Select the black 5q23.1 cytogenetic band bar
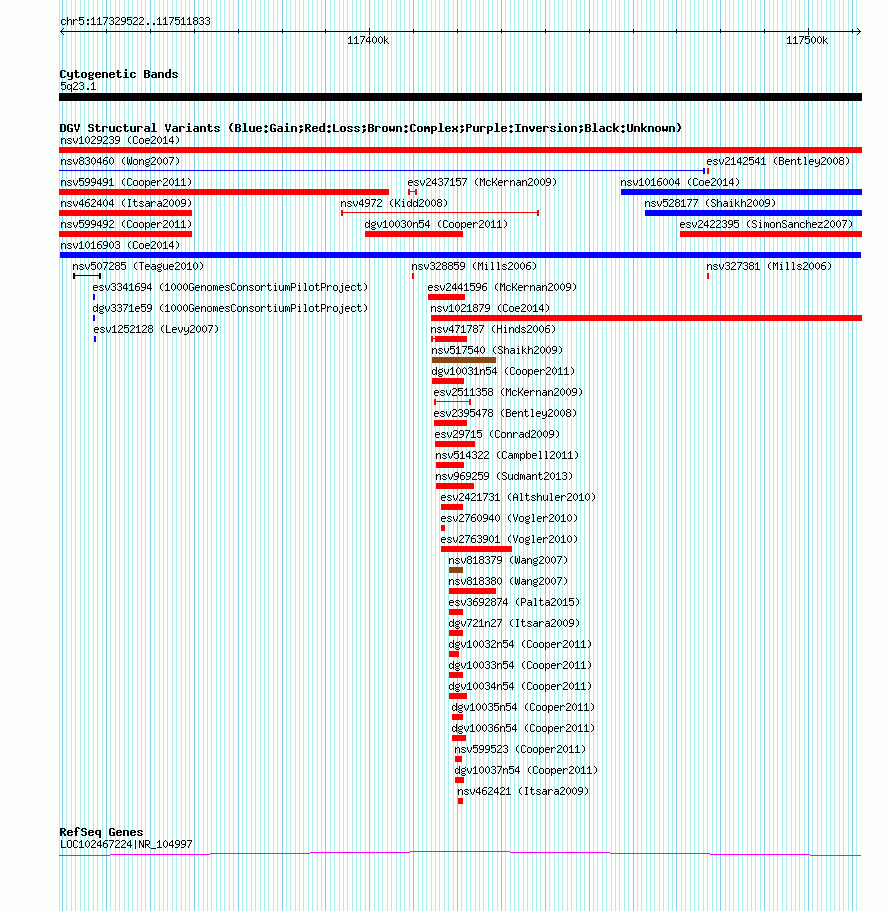This screenshot has width=890, height=911. (x=460, y=97)
